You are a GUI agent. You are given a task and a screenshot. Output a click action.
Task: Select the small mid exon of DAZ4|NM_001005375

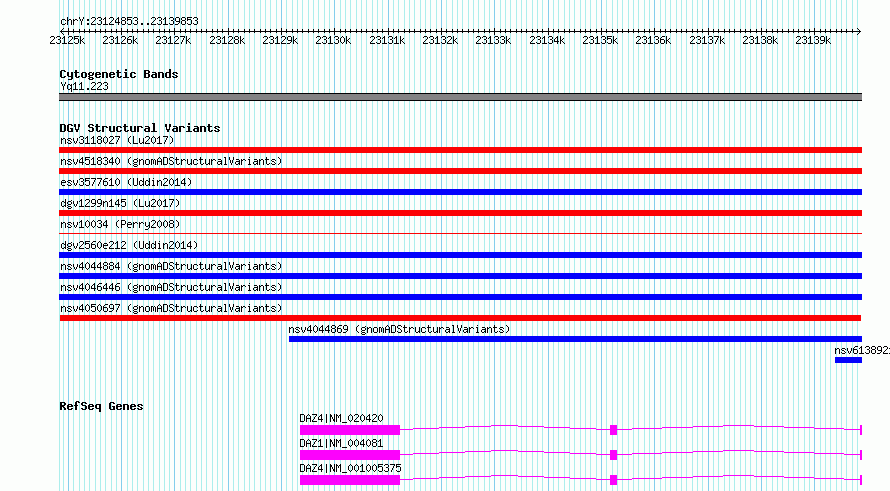point(614,480)
